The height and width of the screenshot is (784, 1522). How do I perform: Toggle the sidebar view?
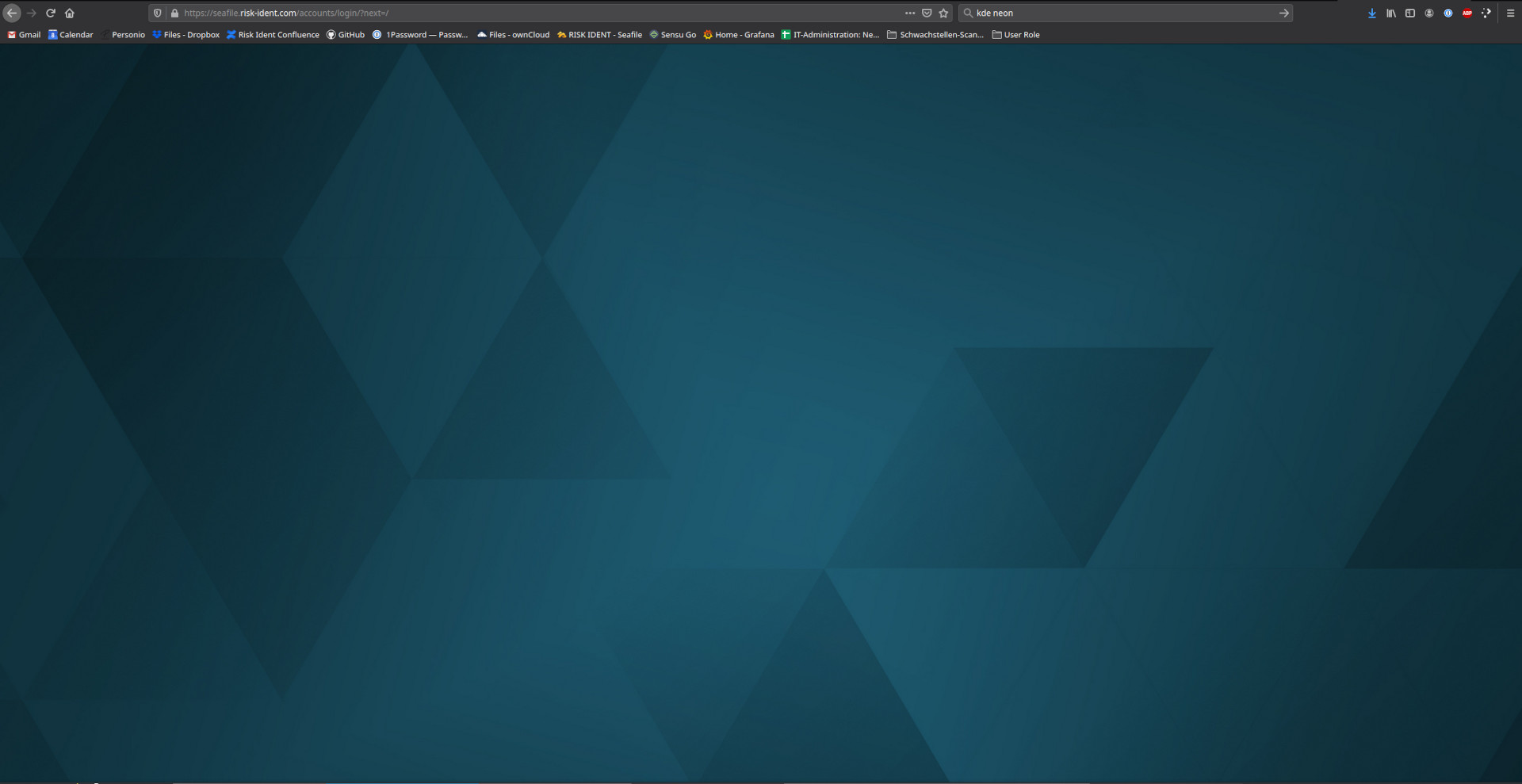click(1410, 13)
